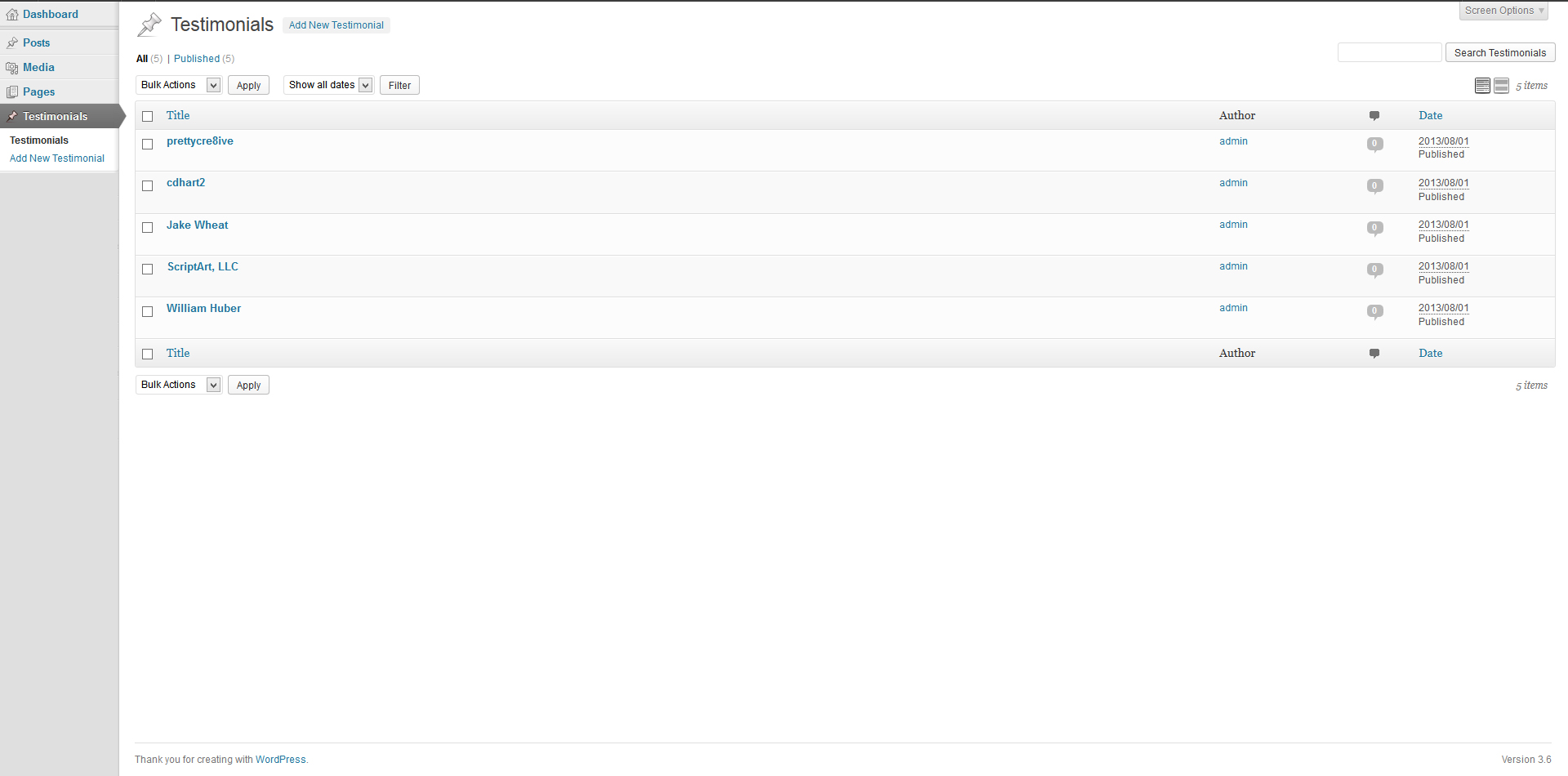Select the Jake Wheat row checkbox
The image size is (1568, 776).
tap(148, 228)
